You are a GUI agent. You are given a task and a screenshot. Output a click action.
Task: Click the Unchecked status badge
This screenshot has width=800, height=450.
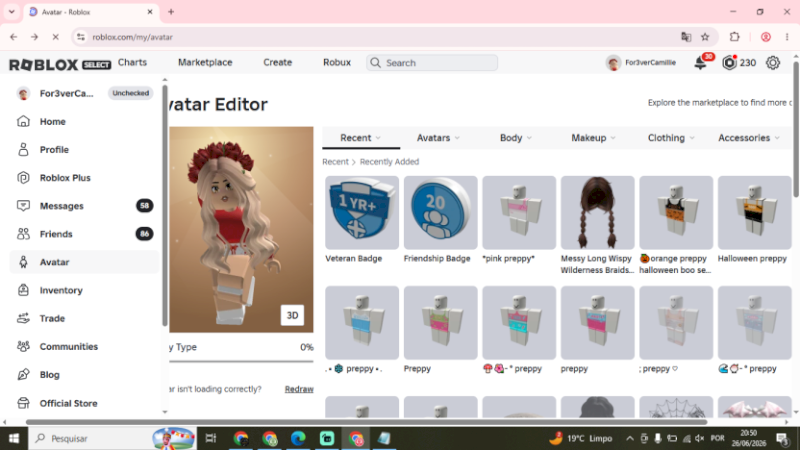tap(131, 93)
